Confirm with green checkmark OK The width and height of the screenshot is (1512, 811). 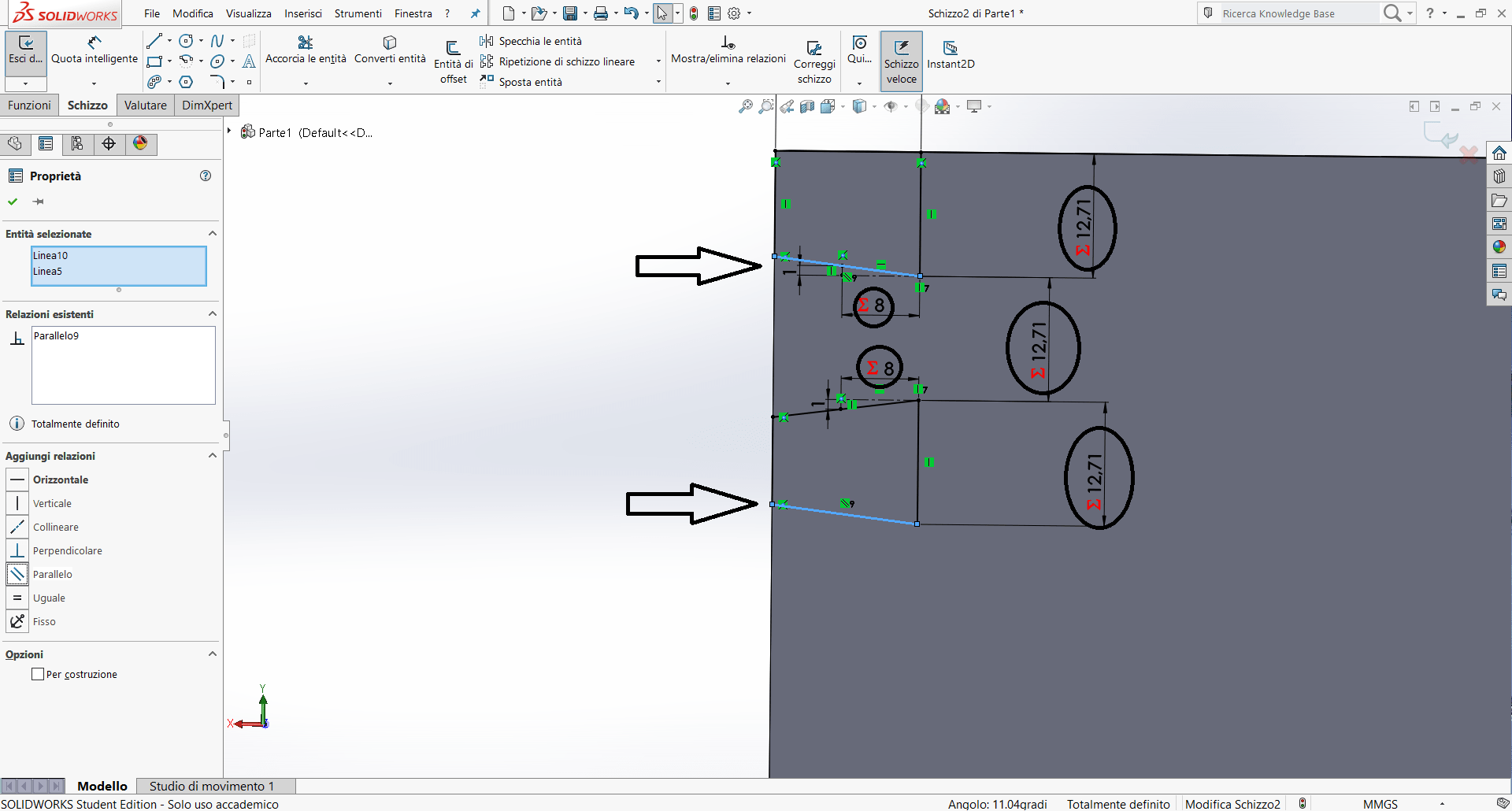pyautogui.click(x=13, y=202)
